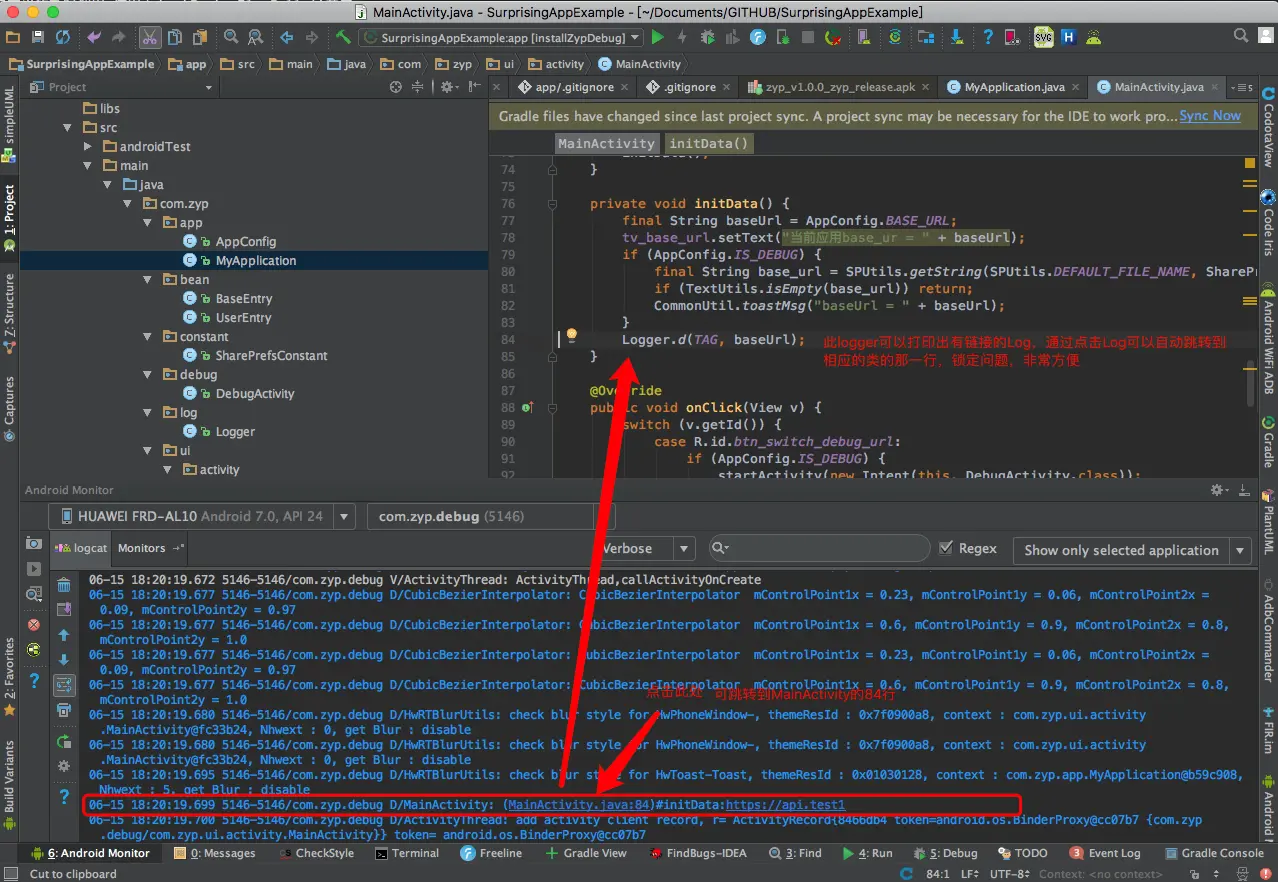Click the Down the stack trace arrow icon
Screen dimensions: 1278x882
[64, 659]
